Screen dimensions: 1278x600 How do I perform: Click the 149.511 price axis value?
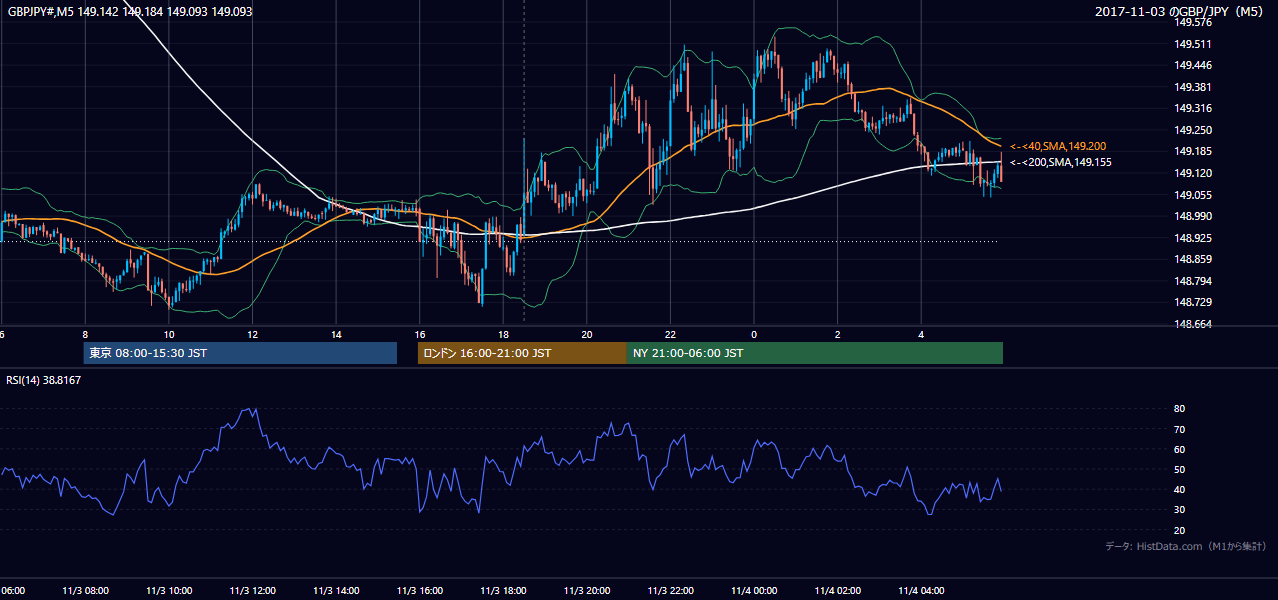click(x=1194, y=44)
